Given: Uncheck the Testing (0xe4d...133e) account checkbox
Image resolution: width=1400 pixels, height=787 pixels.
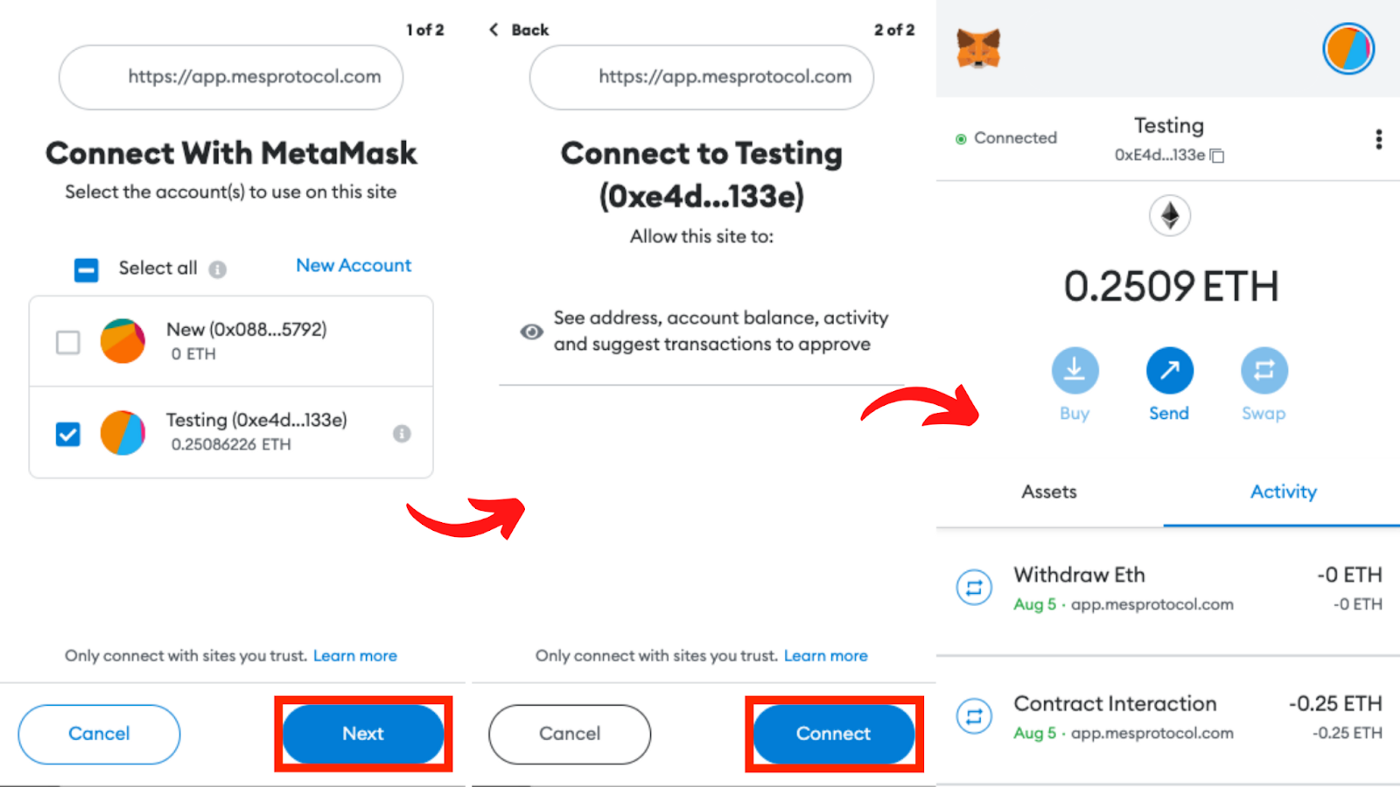Looking at the screenshot, I should pos(68,434).
